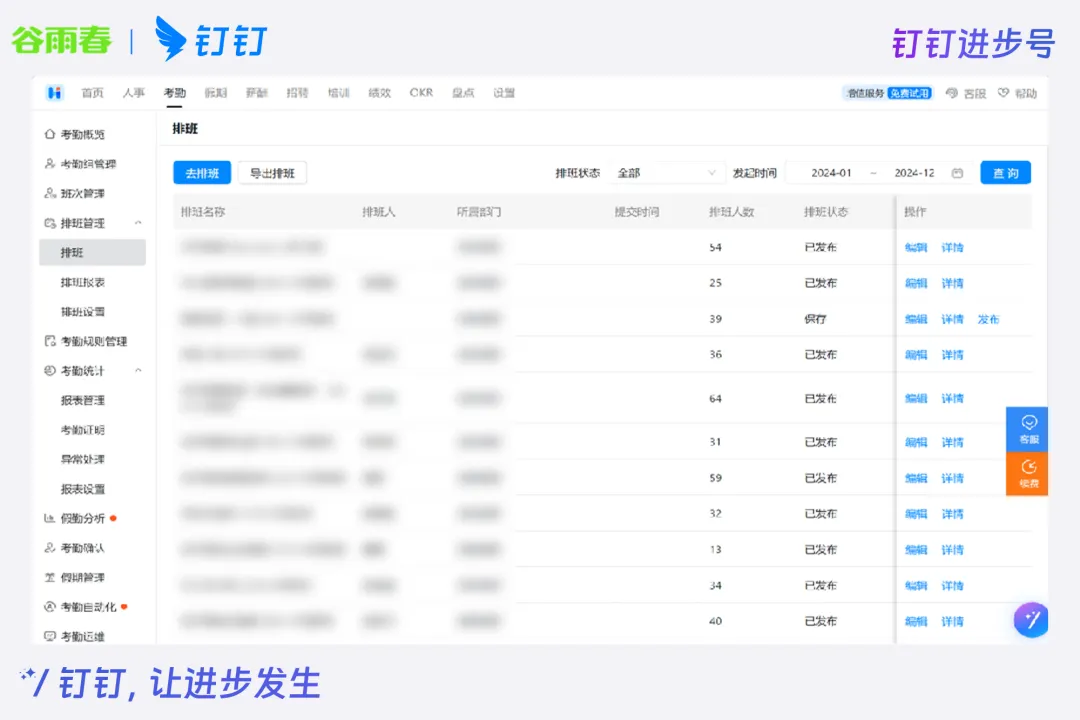Click 编辑 in the row with 32 people
Image resolution: width=1080 pixels, height=720 pixels.
coord(916,514)
